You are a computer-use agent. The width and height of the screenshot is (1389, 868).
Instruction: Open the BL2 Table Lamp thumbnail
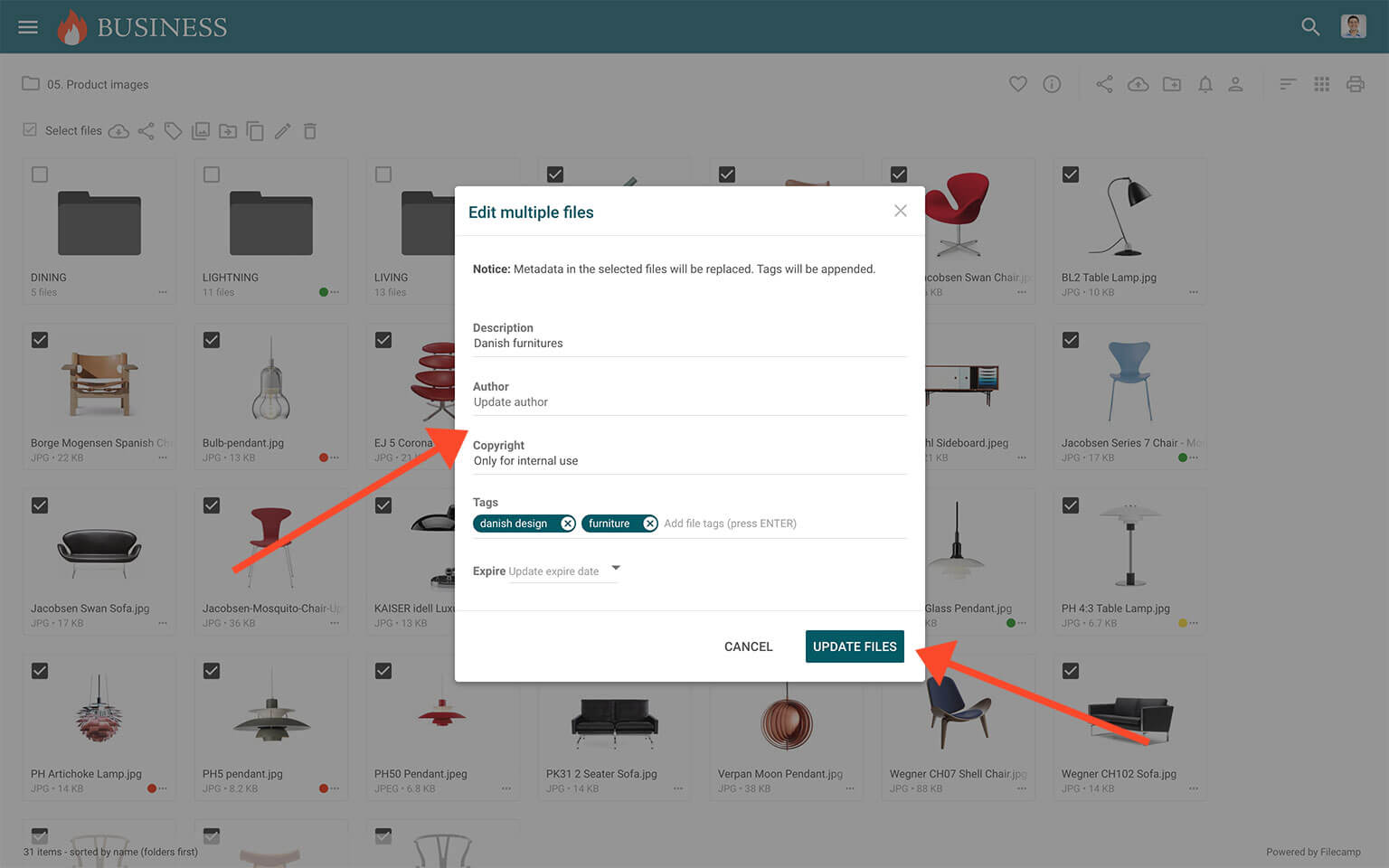tap(1120, 215)
